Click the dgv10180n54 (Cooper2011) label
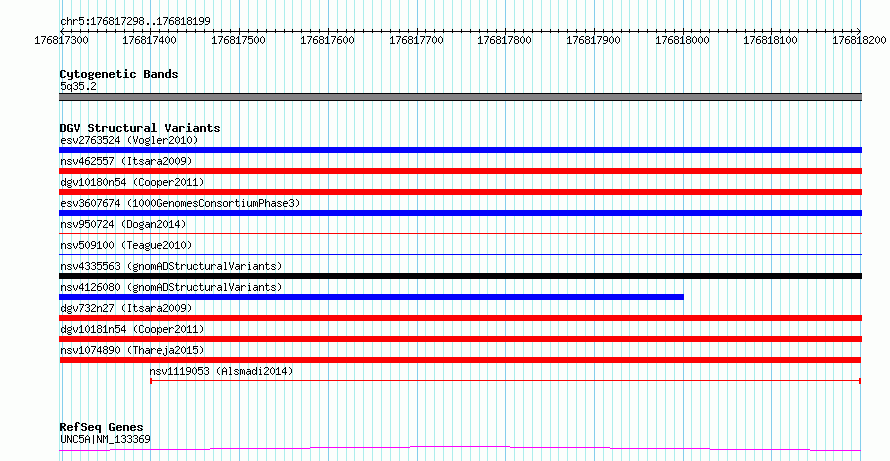Viewport: 890px width, 461px height. (132, 182)
